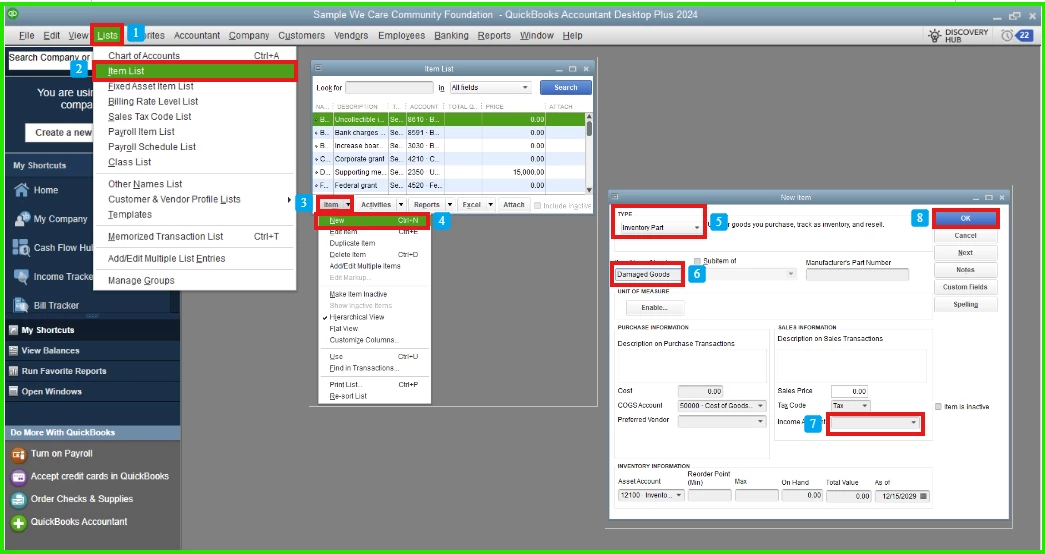Image resolution: width=1045 pixels, height=554 pixels.
Task: Select the Federal grant row in Item List
Action: coord(449,185)
